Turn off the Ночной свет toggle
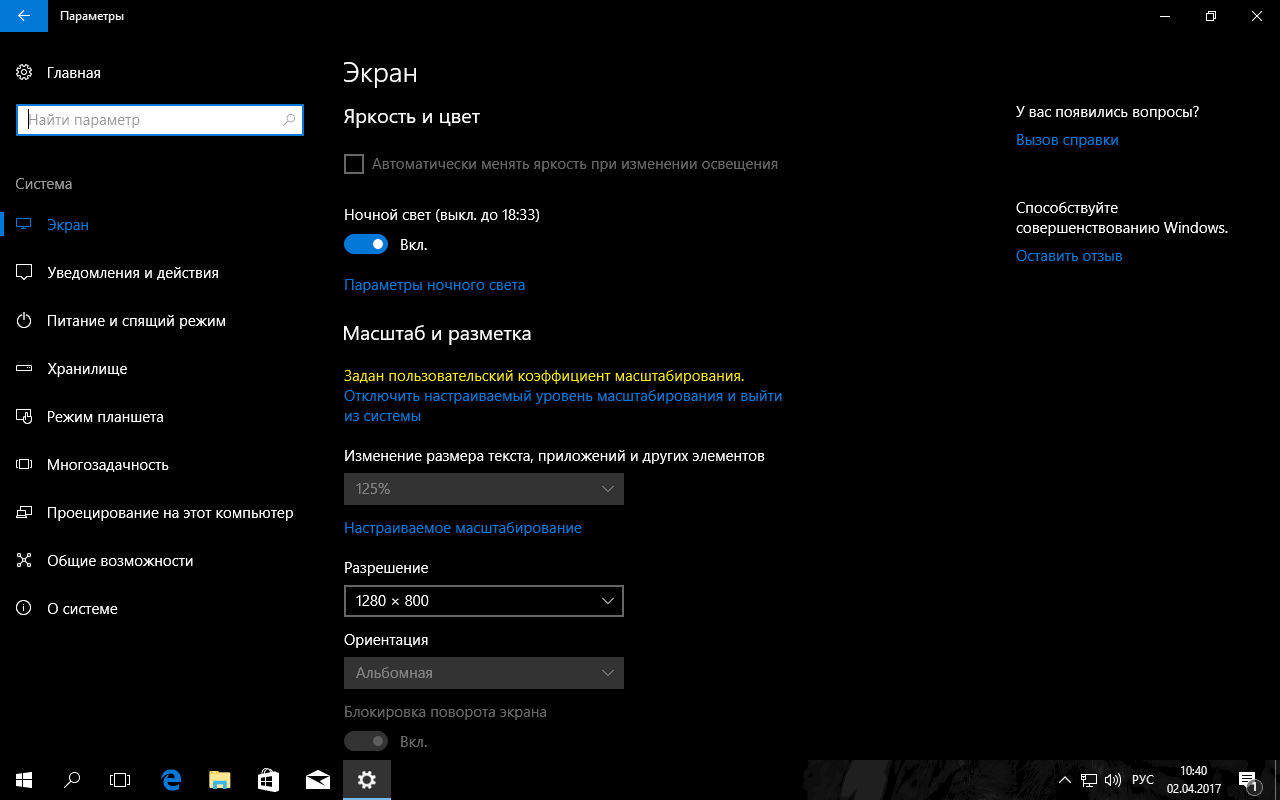1280x800 pixels. pyautogui.click(x=366, y=244)
